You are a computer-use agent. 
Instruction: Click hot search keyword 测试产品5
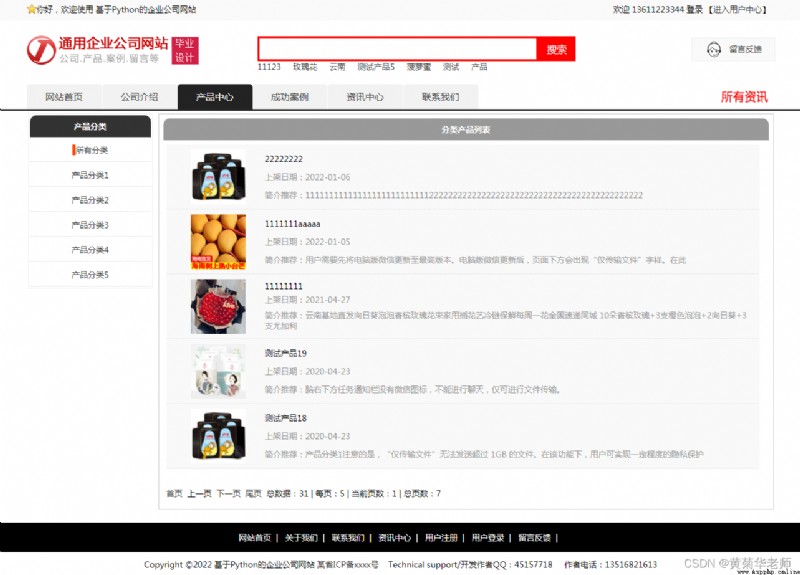pos(376,67)
